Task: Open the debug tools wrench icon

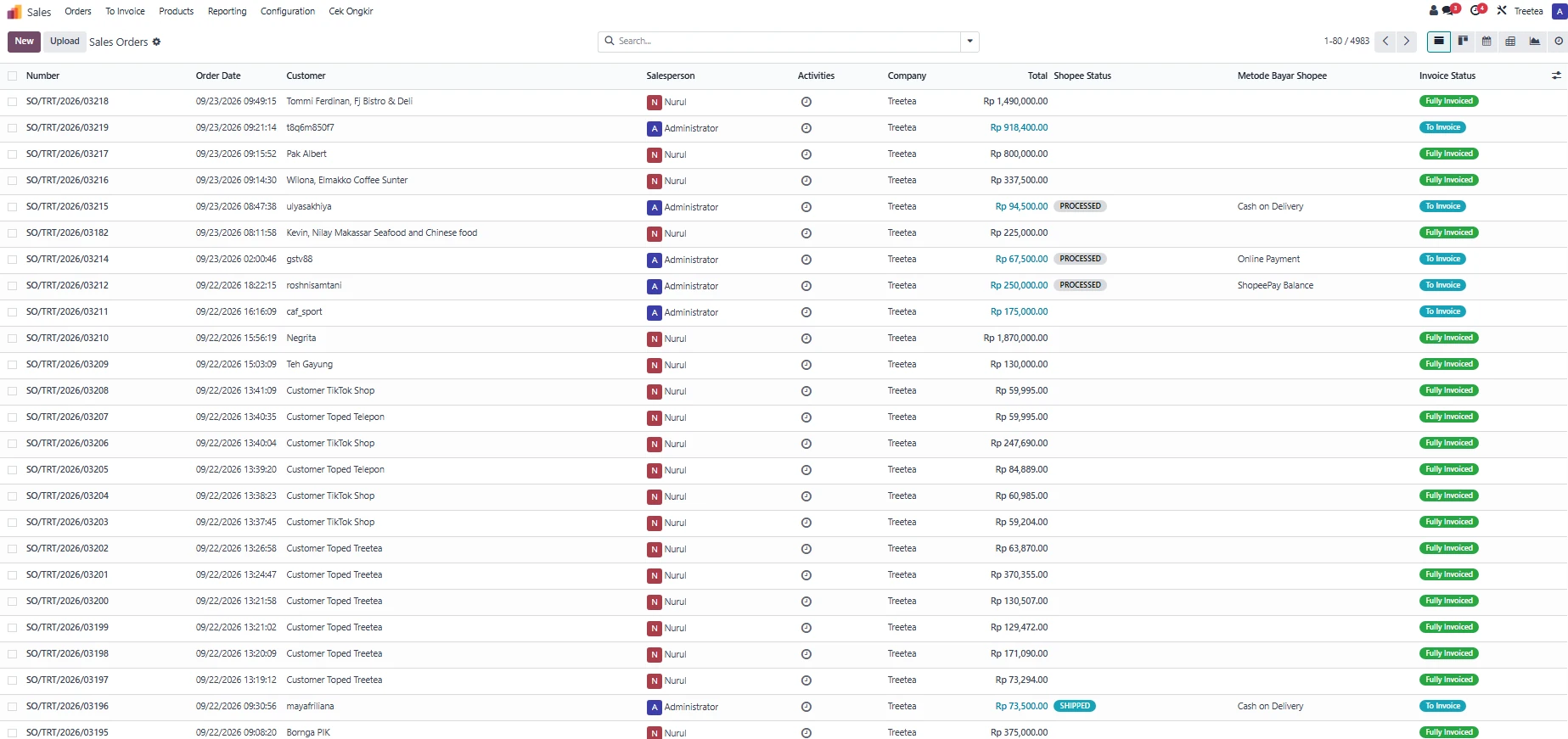Action: click(x=1502, y=11)
